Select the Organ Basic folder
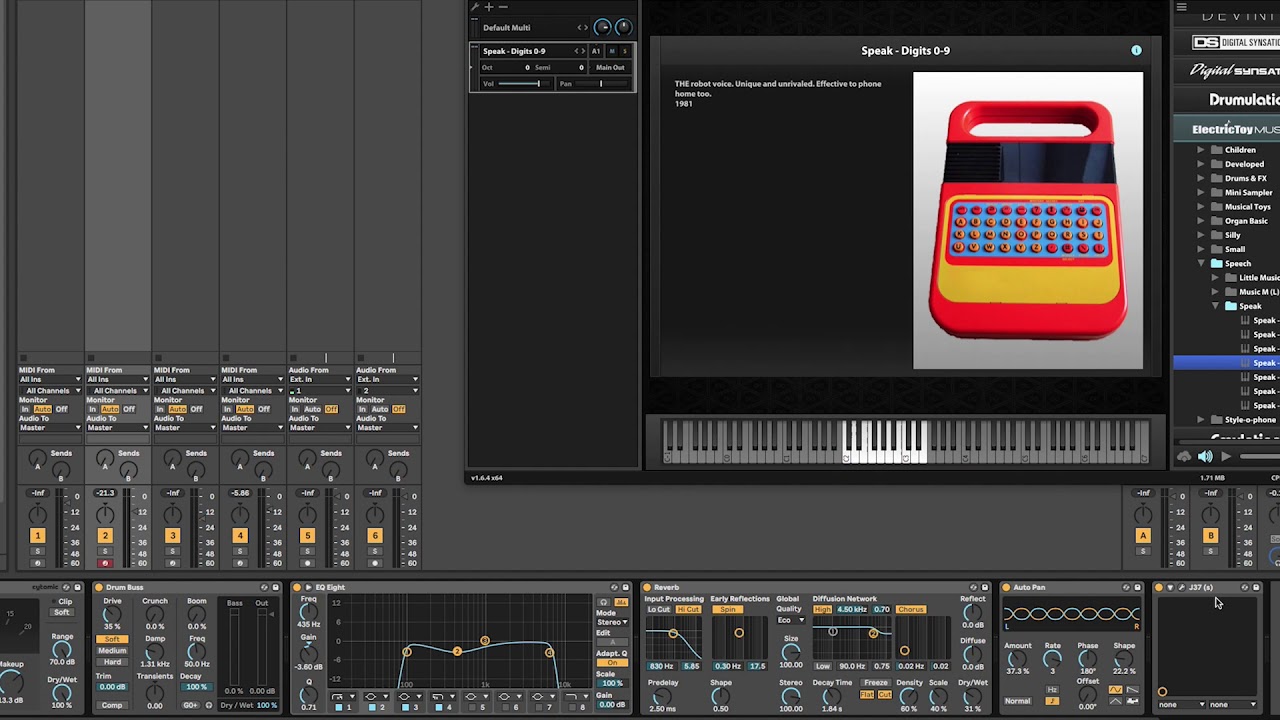 1246,221
